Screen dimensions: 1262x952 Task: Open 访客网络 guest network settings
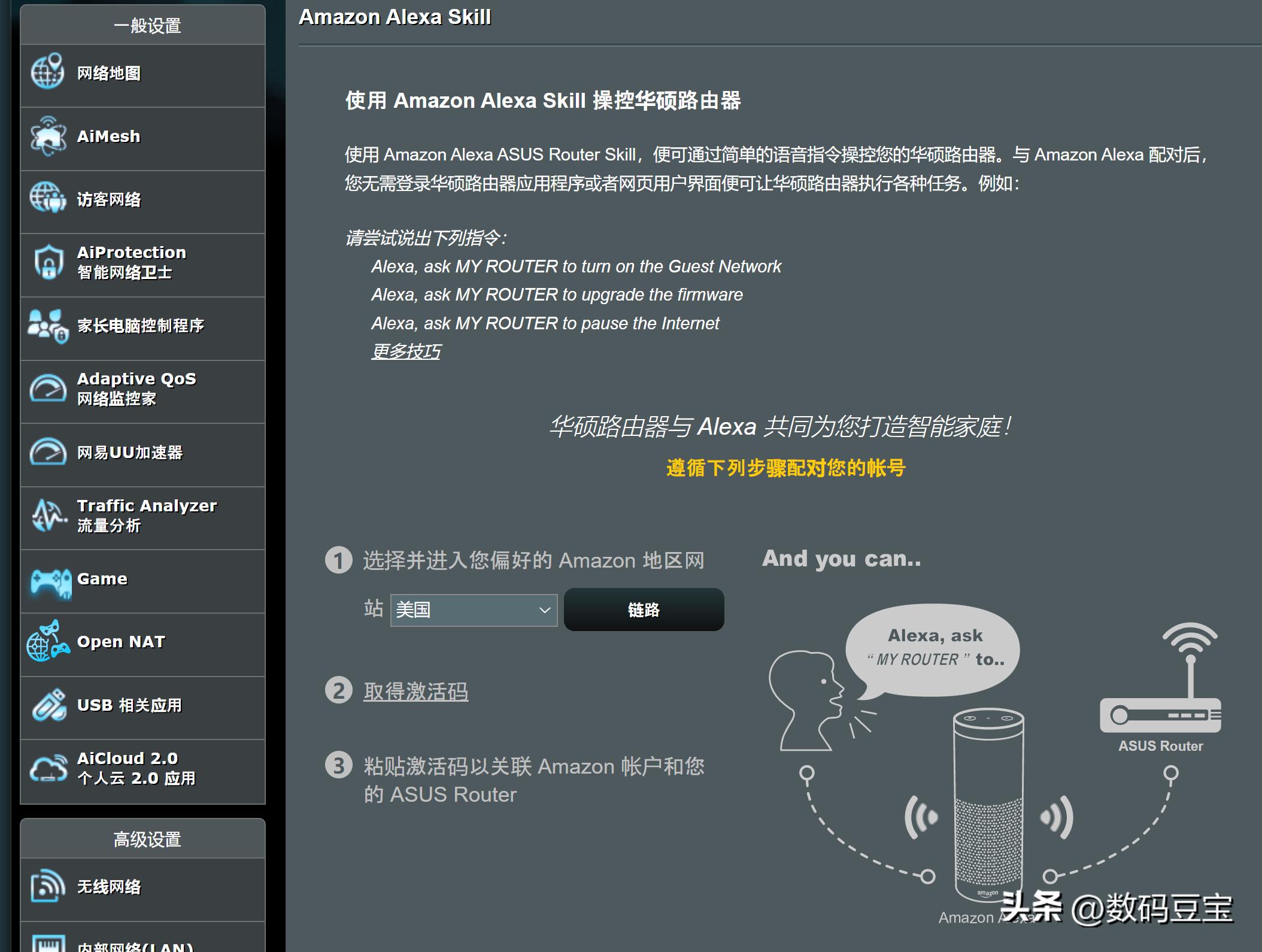109,200
